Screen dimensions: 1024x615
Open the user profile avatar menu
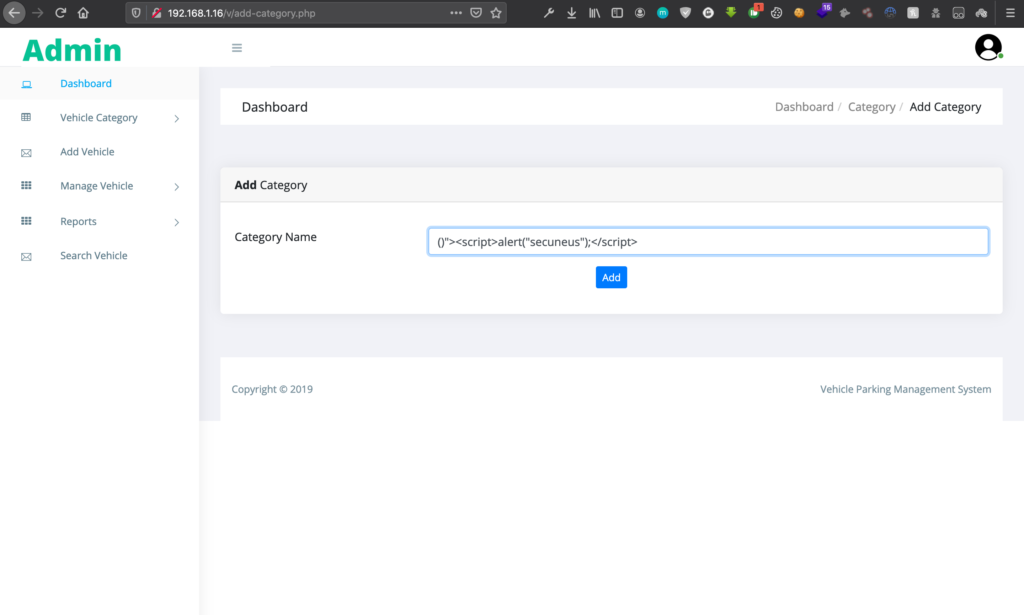(988, 47)
